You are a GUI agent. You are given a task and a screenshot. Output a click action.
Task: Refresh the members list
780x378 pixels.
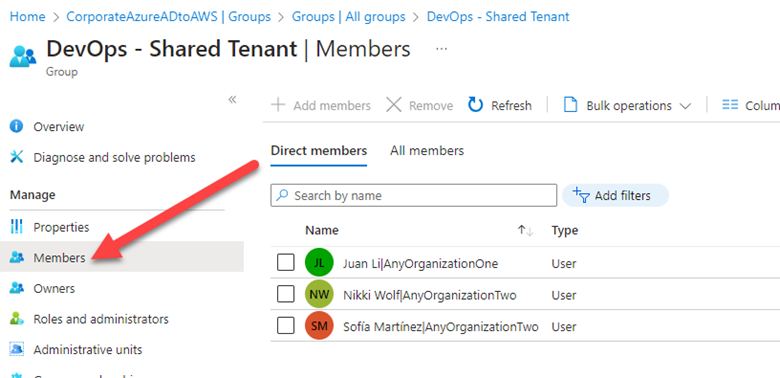point(499,105)
